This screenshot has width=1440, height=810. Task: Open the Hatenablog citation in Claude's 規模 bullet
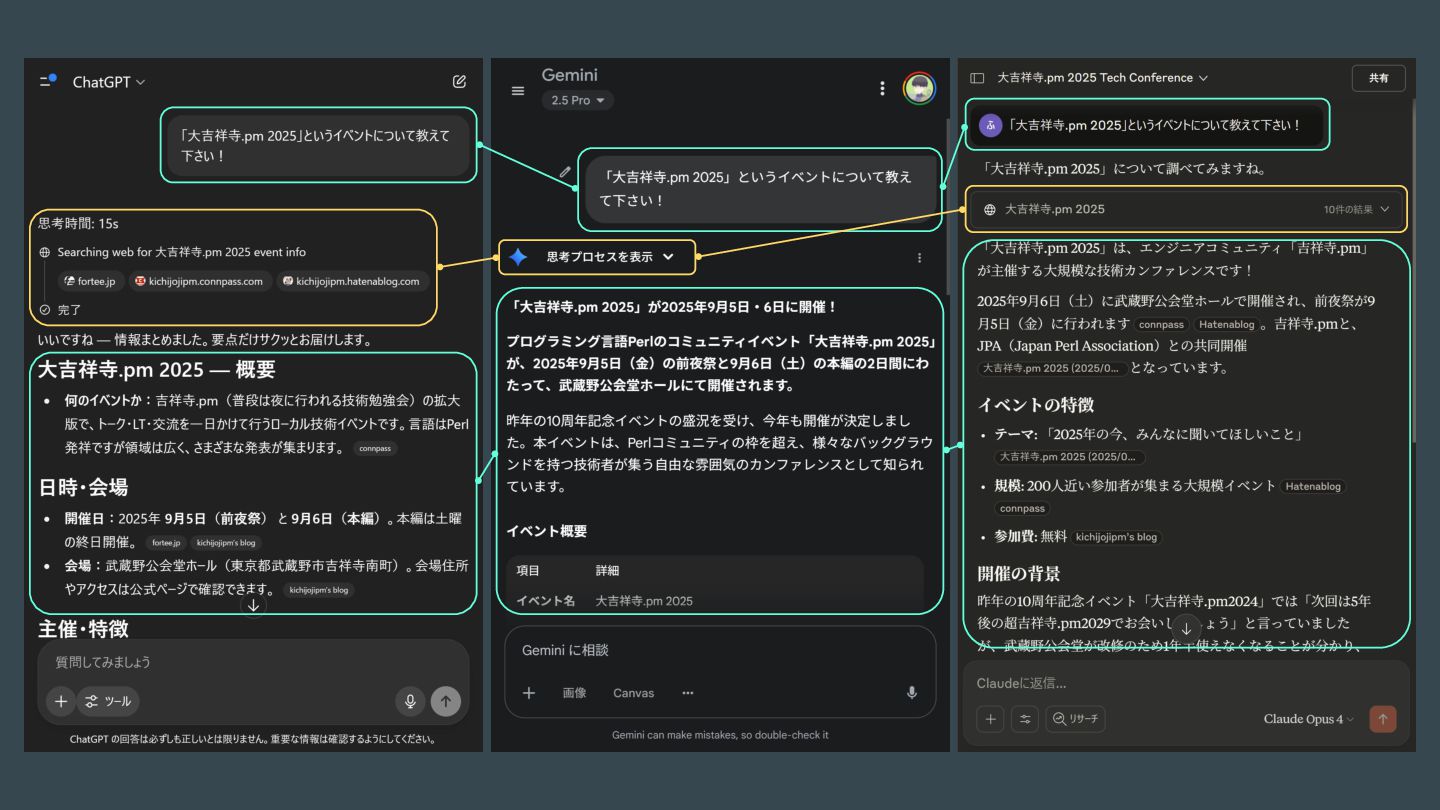pos(1313,487)
